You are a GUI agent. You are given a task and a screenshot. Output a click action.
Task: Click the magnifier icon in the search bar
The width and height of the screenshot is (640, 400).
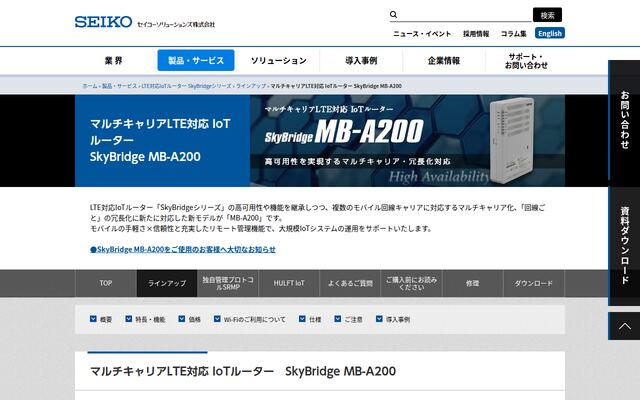click(x=393, y=15)
